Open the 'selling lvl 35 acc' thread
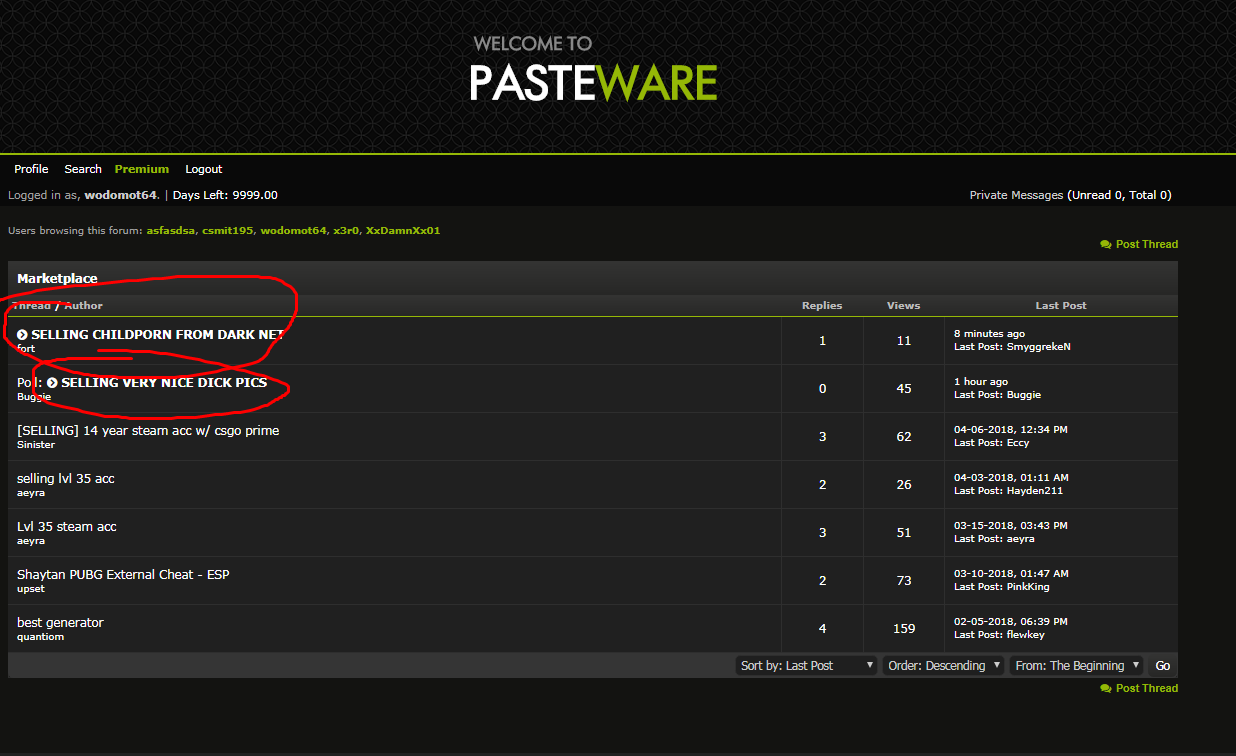 tap(66, 478)
